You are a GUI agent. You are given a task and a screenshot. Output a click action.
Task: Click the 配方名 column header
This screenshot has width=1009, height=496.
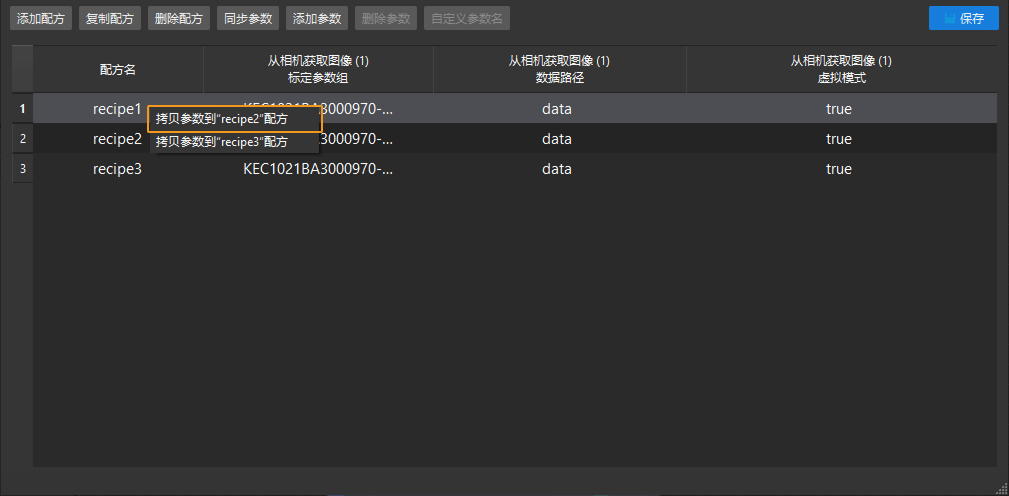click(118, 69)
